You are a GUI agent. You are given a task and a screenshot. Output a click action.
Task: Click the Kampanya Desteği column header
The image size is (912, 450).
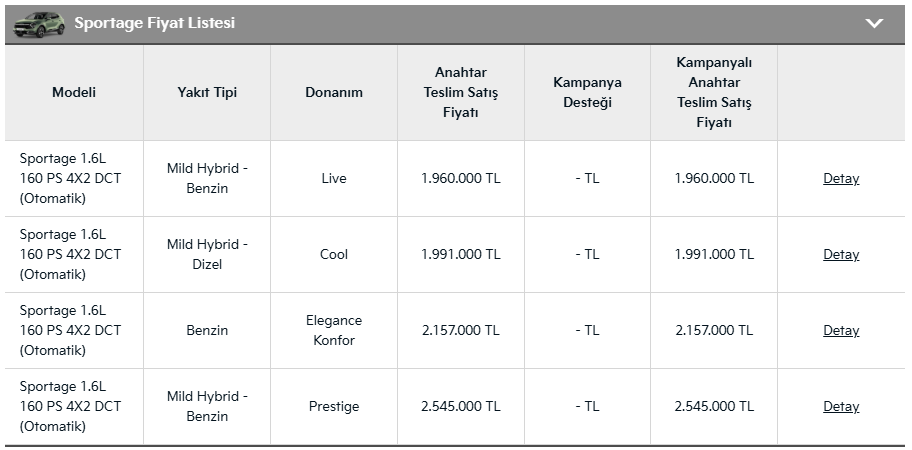[x=587, y=93]
